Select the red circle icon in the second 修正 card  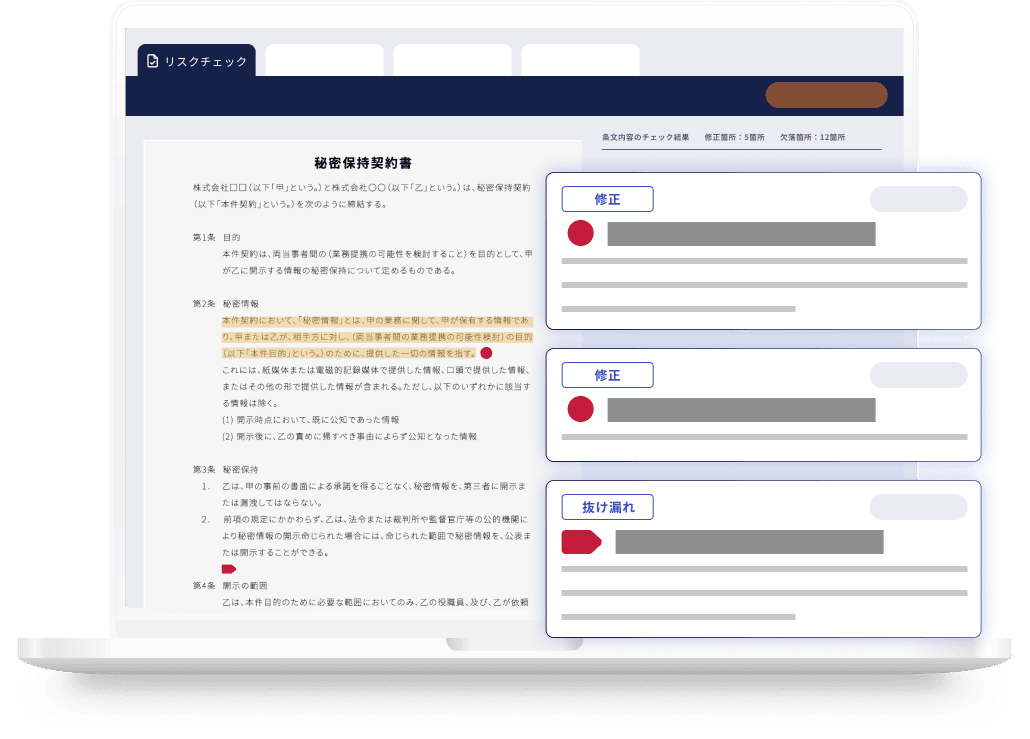(580, 409)
